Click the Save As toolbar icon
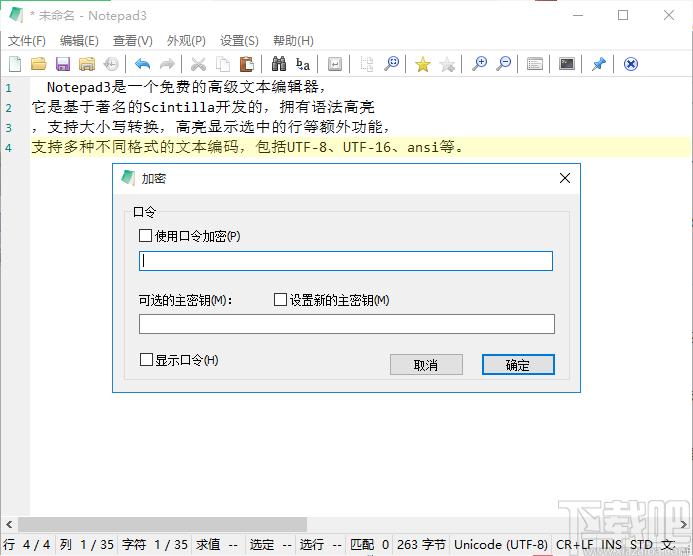 [x=87, y=64]
